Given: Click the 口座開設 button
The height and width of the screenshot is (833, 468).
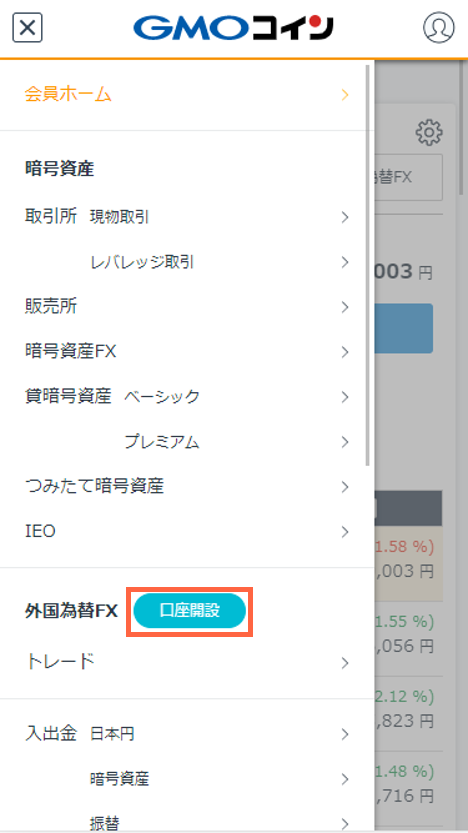Looking at the screenshot, I should coord(190,611).
